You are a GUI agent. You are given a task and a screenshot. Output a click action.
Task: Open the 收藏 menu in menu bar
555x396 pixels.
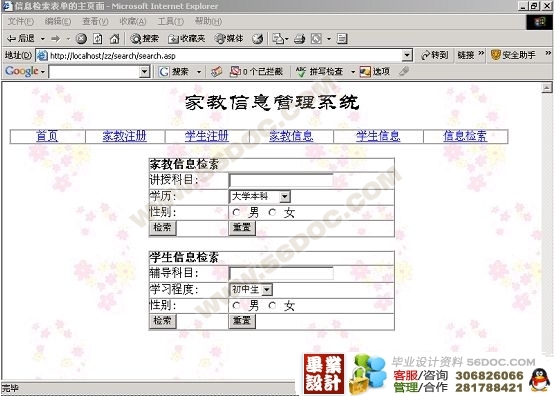point(133,22)
